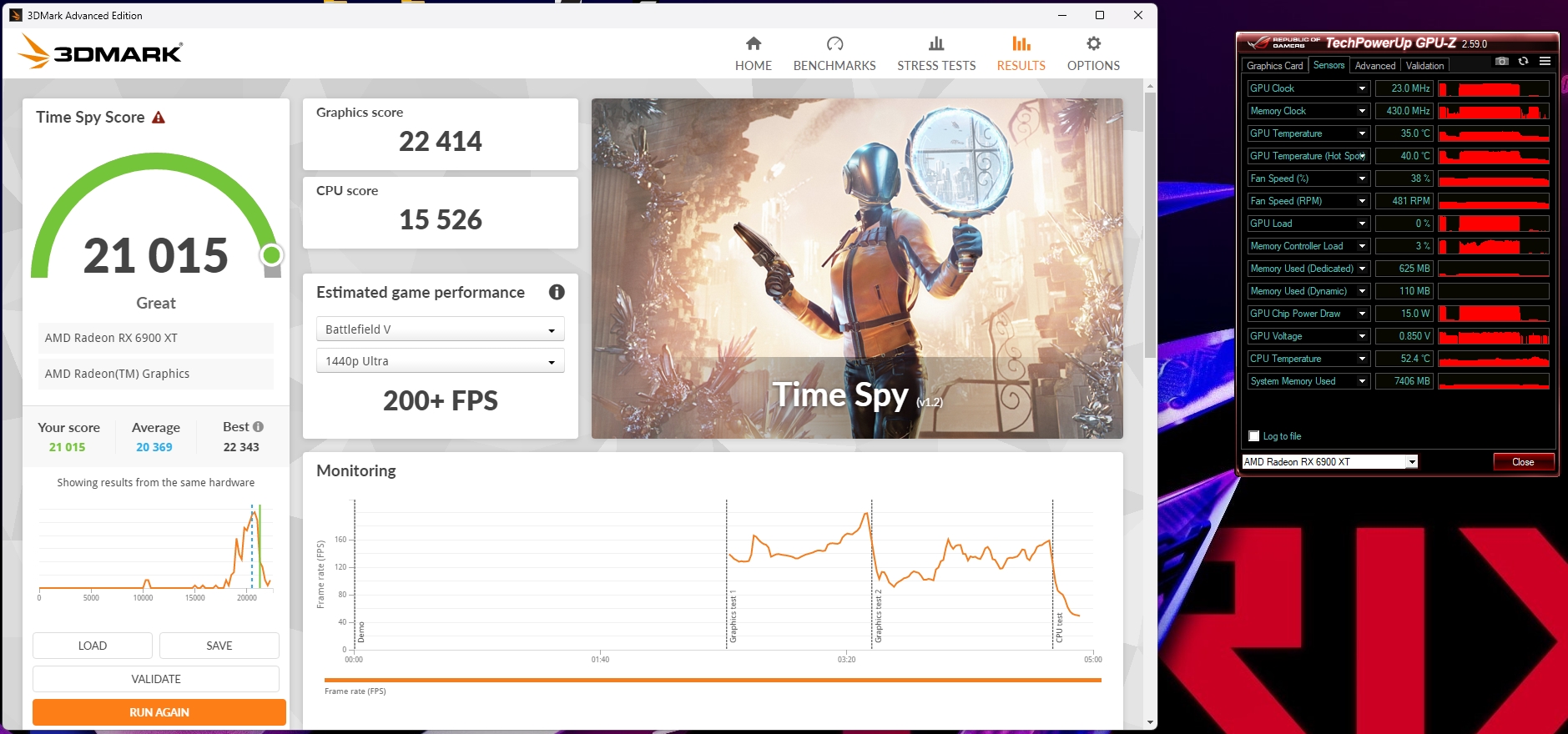The height and width of the screenshot is (734, 1568).
Task: Click the AMD Radeon RX 6900 XT hardware entry
Action: 156,338
